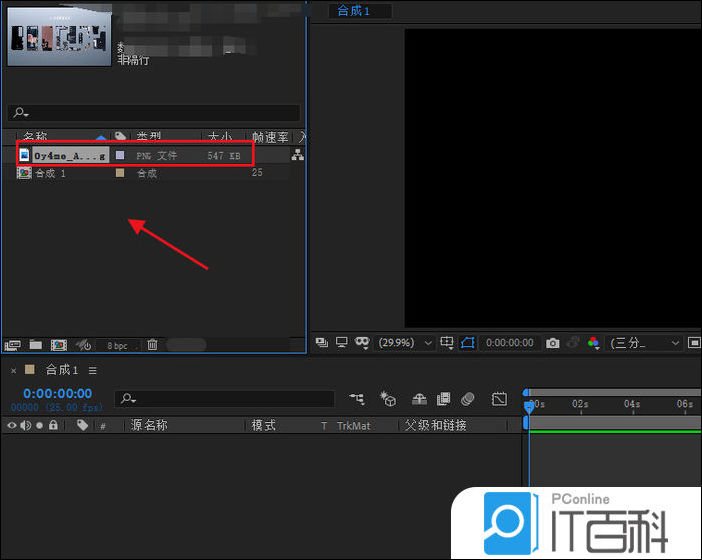Click the 02s mark on time ruler

tap(580, 404)
